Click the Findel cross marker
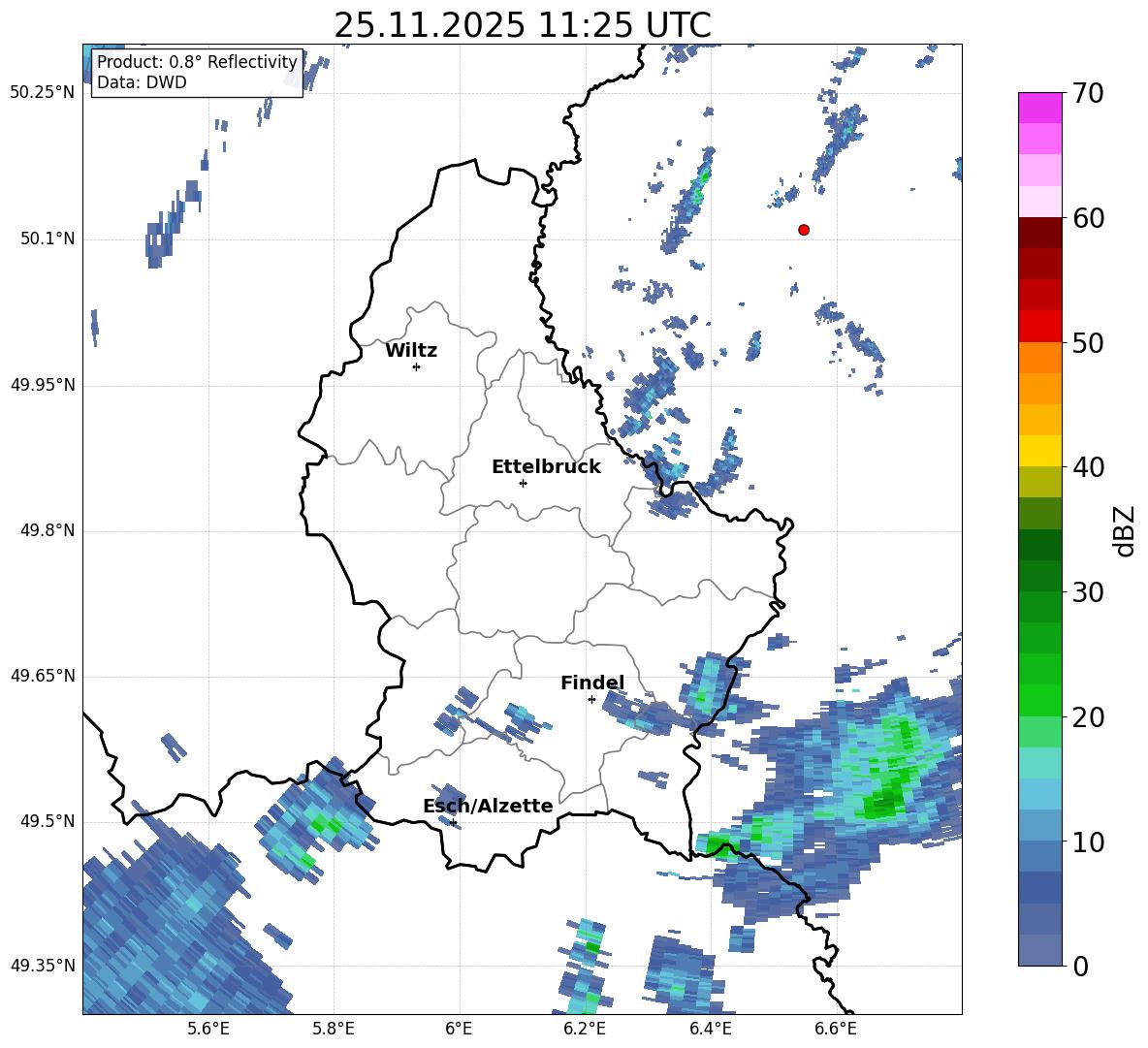Screen dimensions: 1148x1048 click(x=591, y=700)
